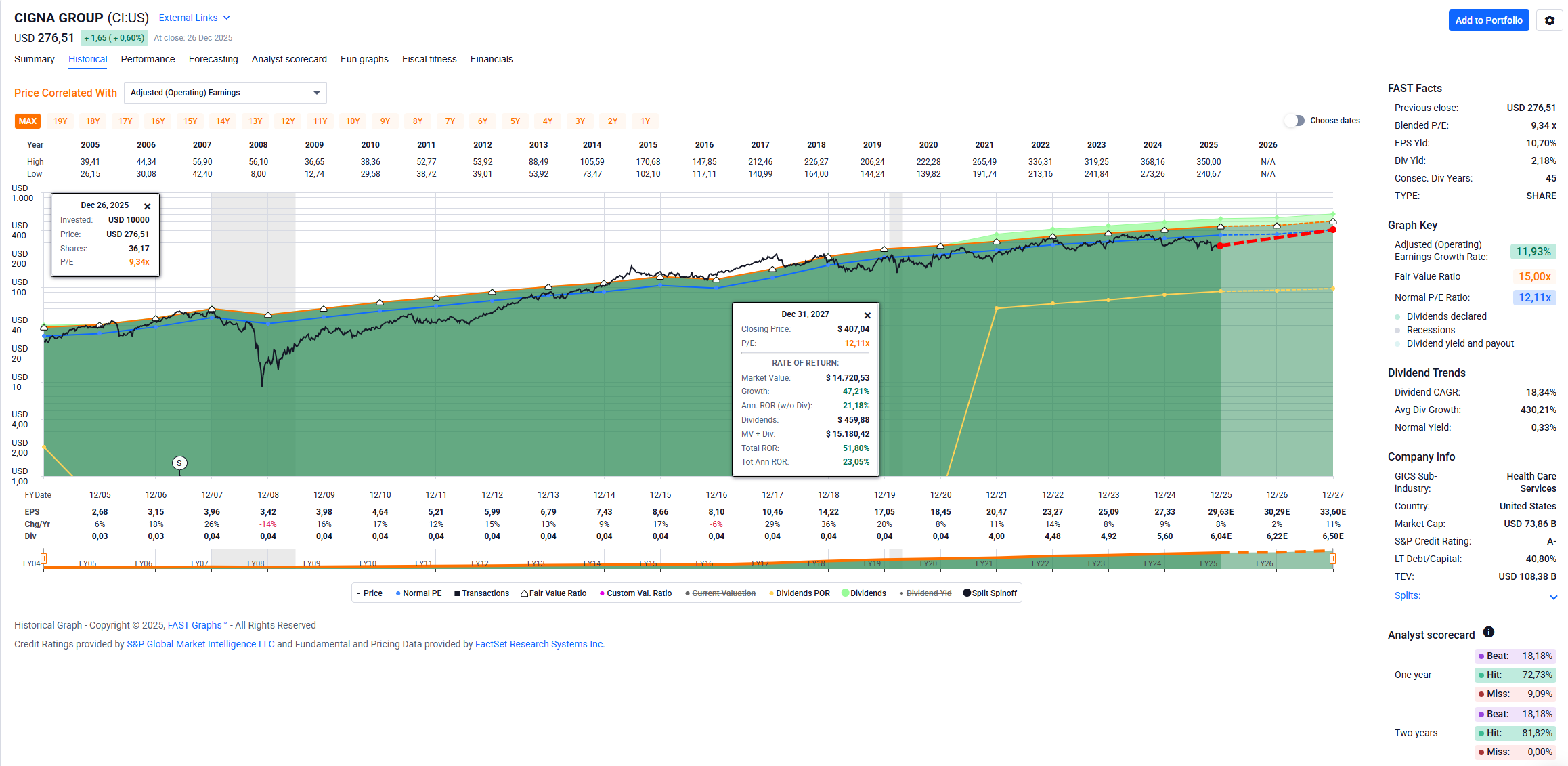Open the settings gear icon

[1549, 20]
